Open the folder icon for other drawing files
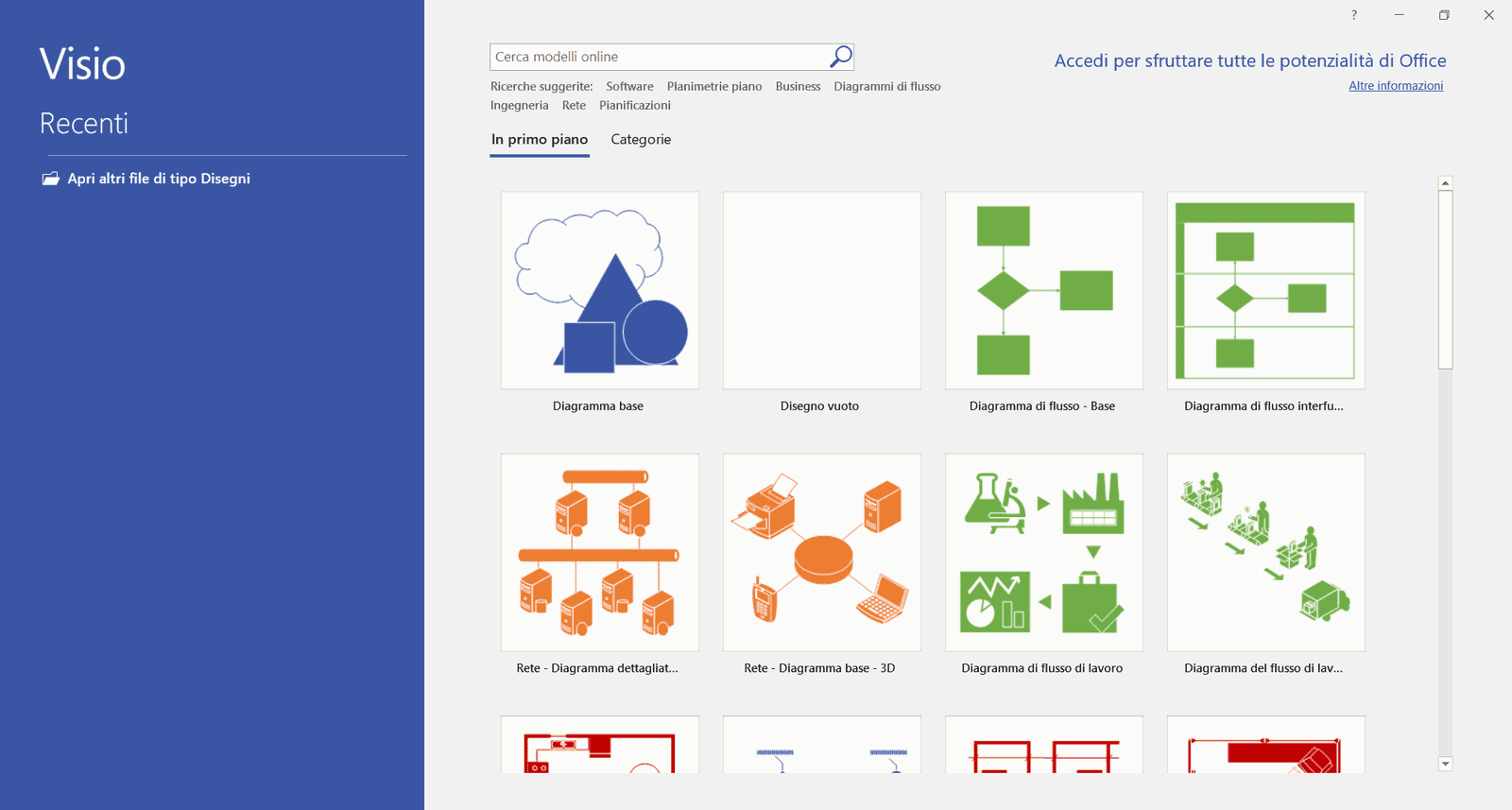This screenshot has width=1512, height=810. click(51, 179)
